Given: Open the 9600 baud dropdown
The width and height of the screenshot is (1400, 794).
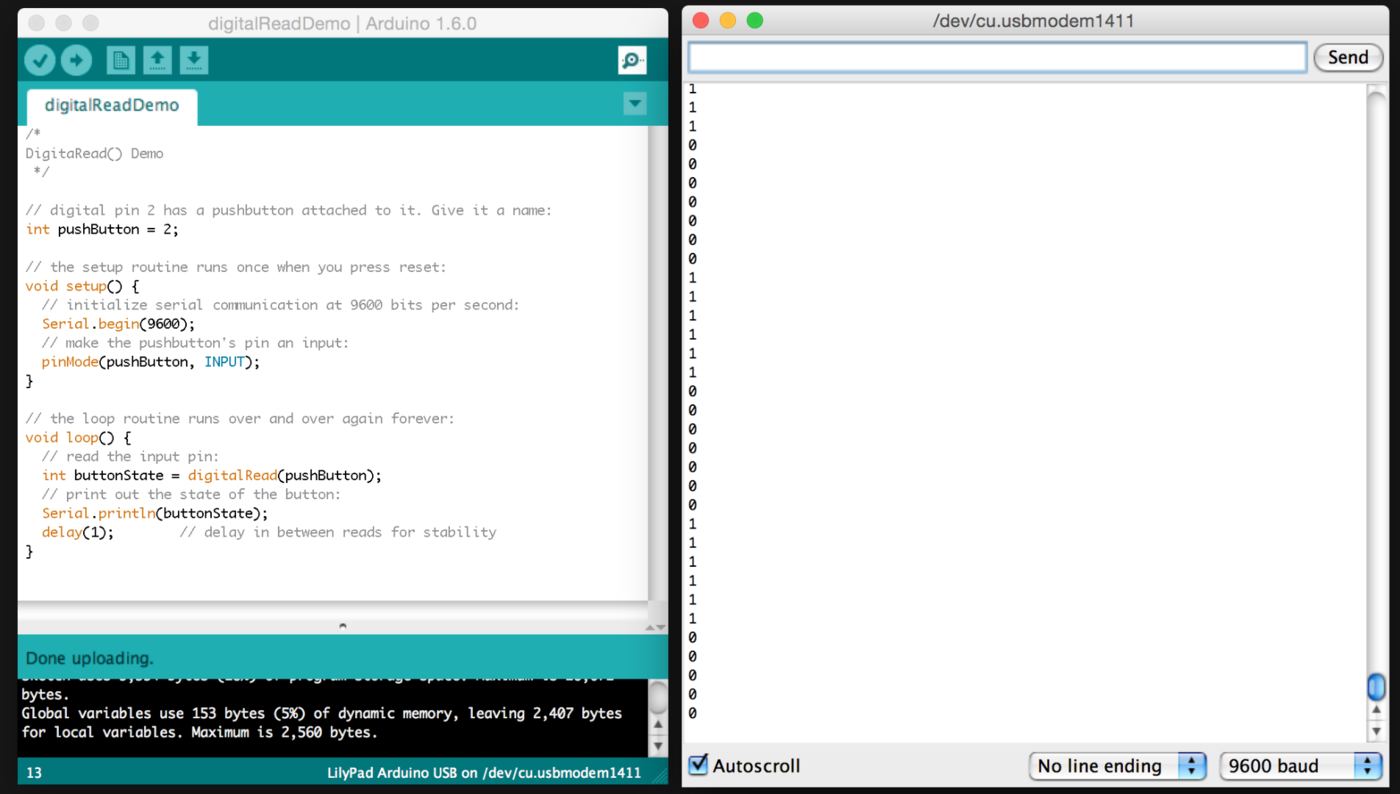Looking at the screenshot, I should click(1300, 766).
